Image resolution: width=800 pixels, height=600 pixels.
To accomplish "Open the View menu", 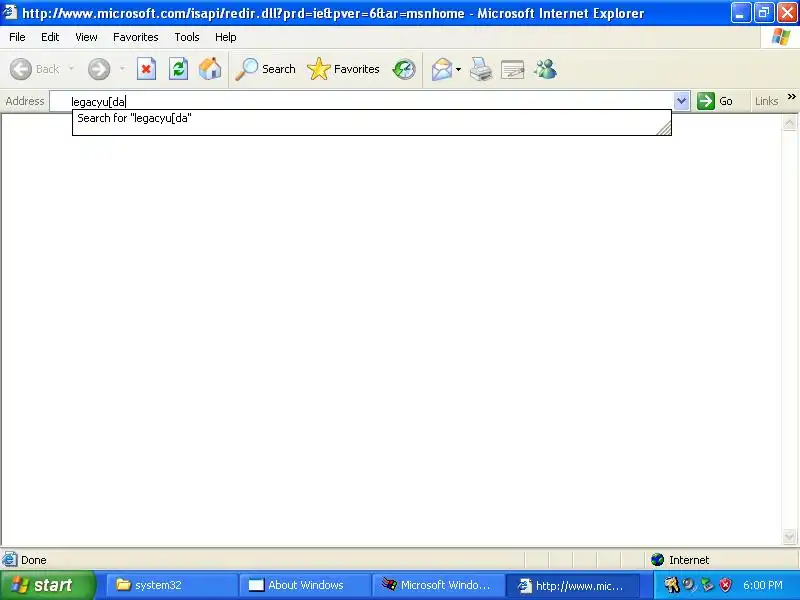I will click(x=86, y=37).
